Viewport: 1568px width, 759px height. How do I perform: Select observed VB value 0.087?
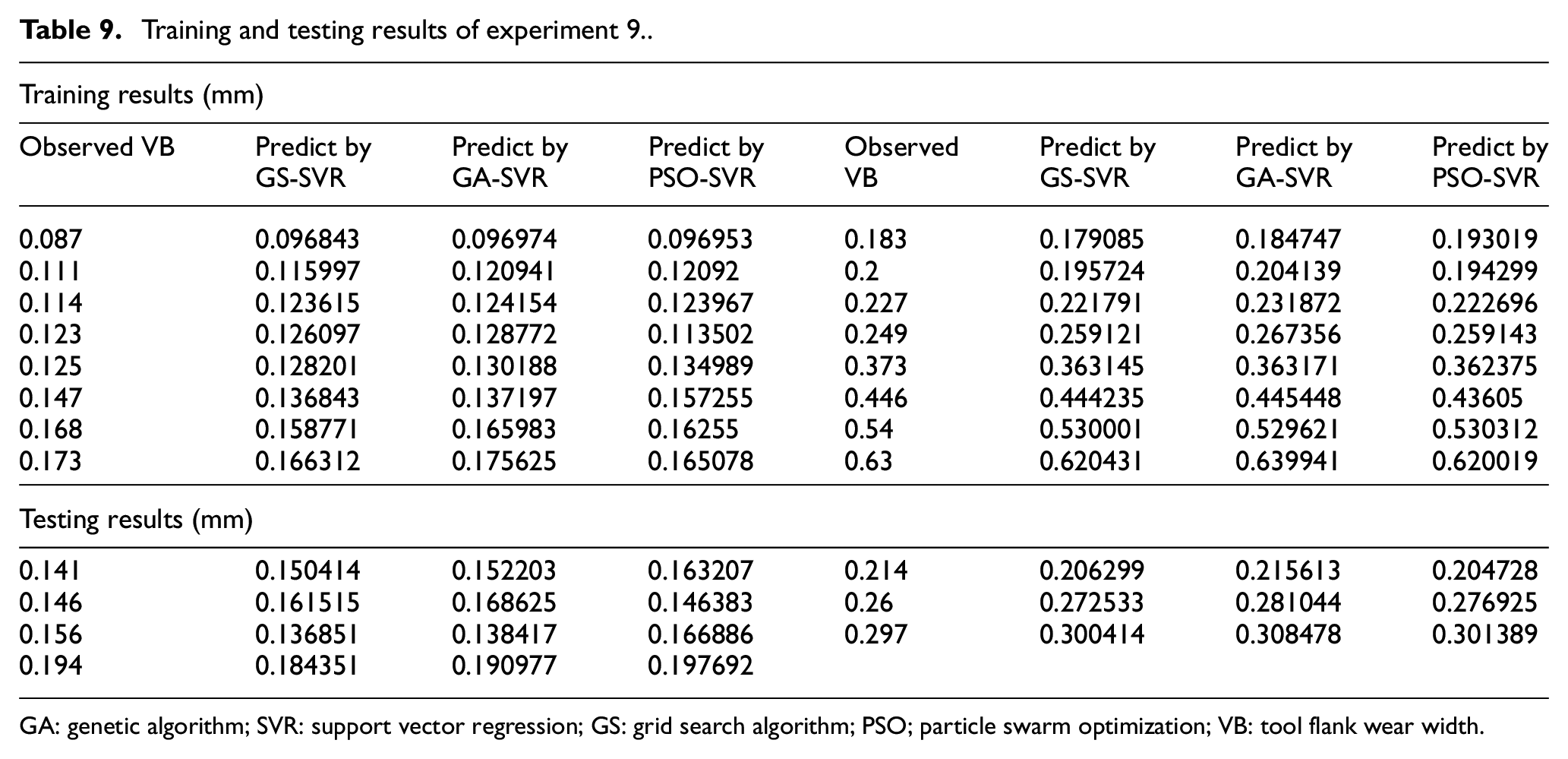(50, 239)
